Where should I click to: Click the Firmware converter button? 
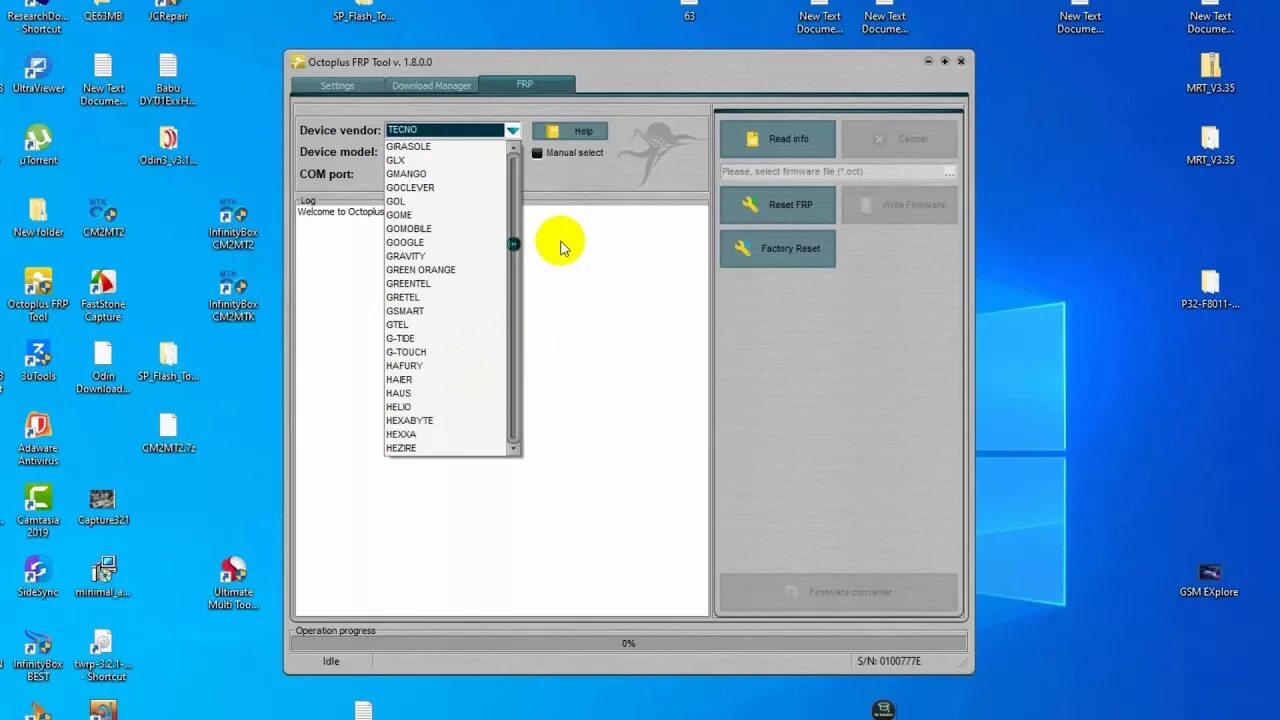[x=838, y=592]
